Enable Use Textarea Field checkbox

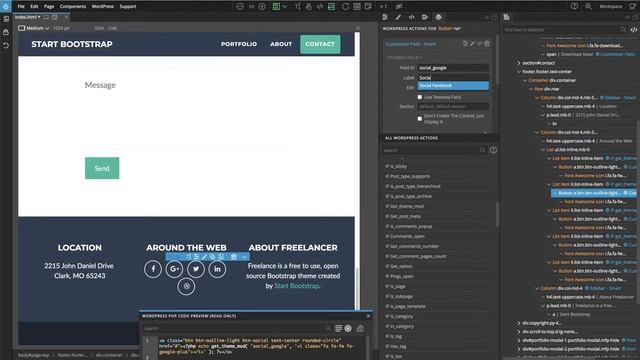coord(420,97)
